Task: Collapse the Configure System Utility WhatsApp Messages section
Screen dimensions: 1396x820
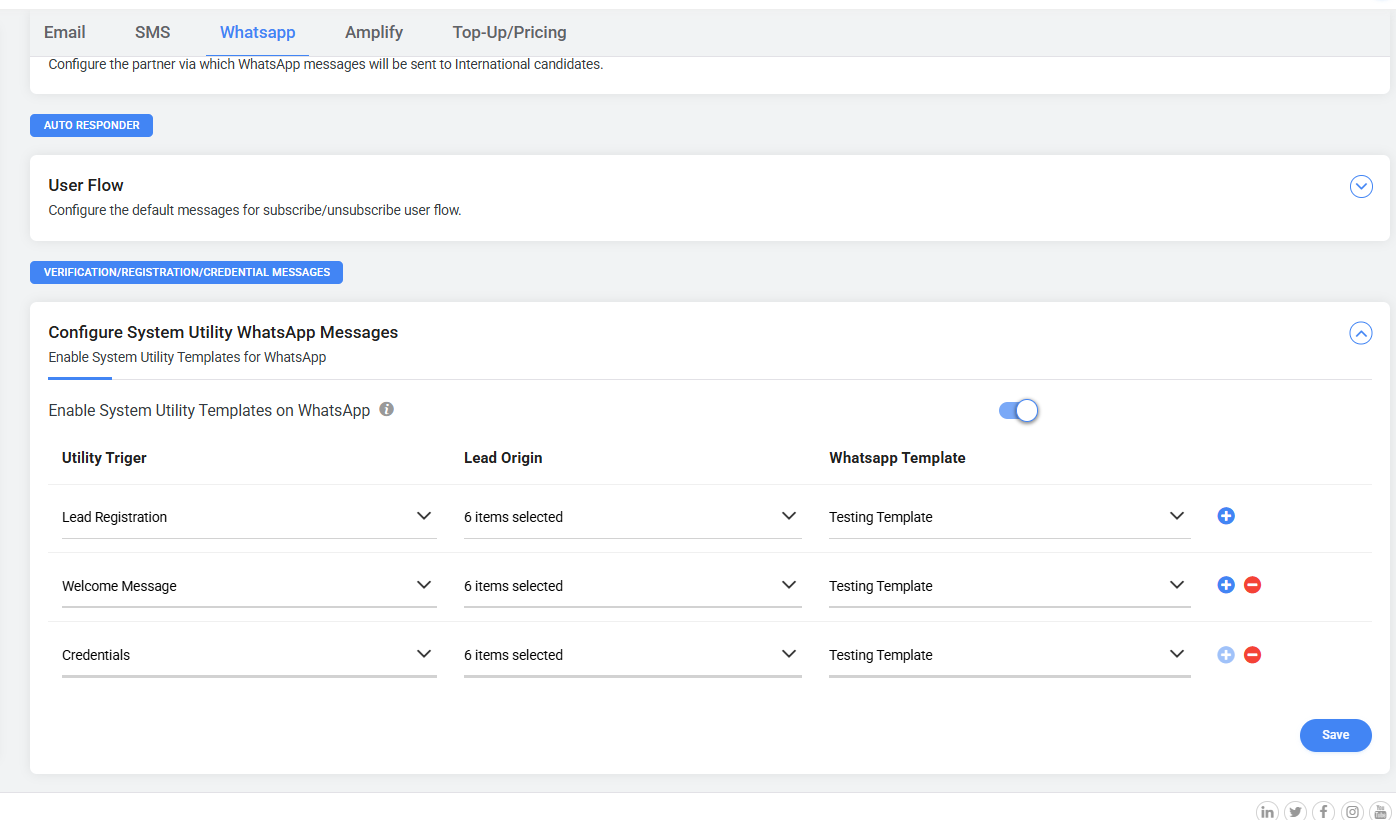Action: [x=1361, y=333]
